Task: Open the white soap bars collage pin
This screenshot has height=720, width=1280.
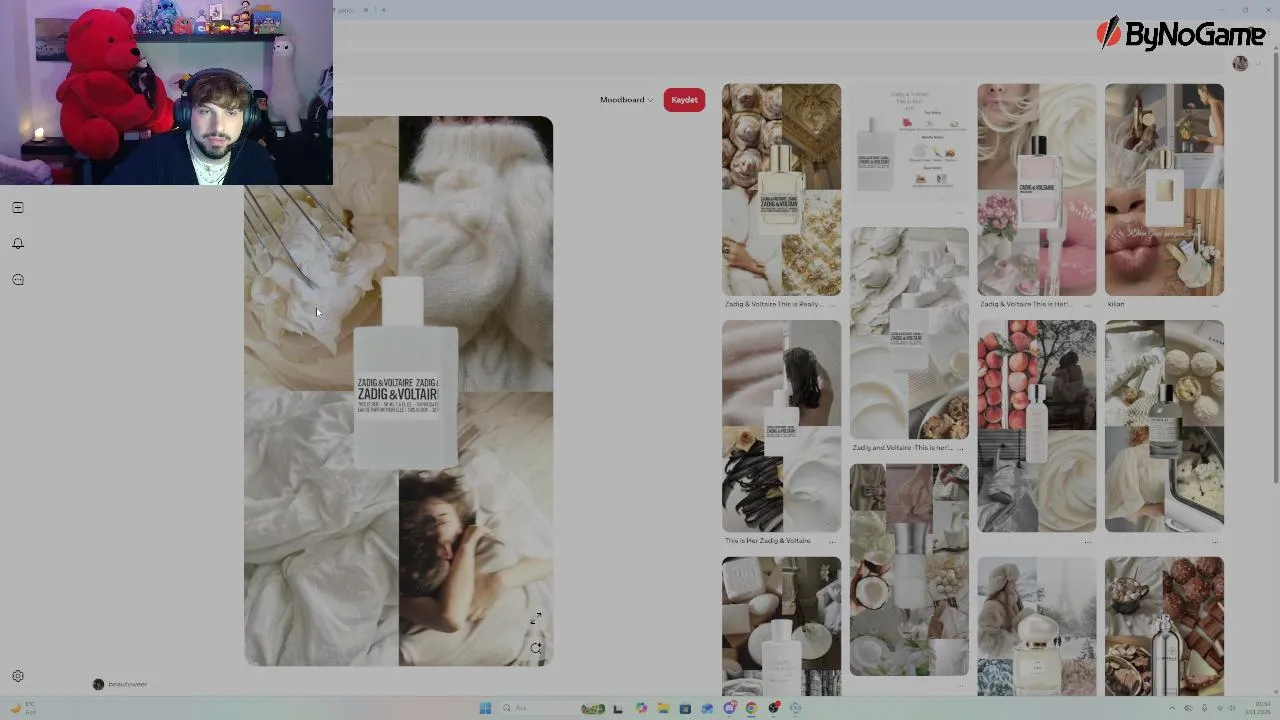Action: click(x=781, y=626)
